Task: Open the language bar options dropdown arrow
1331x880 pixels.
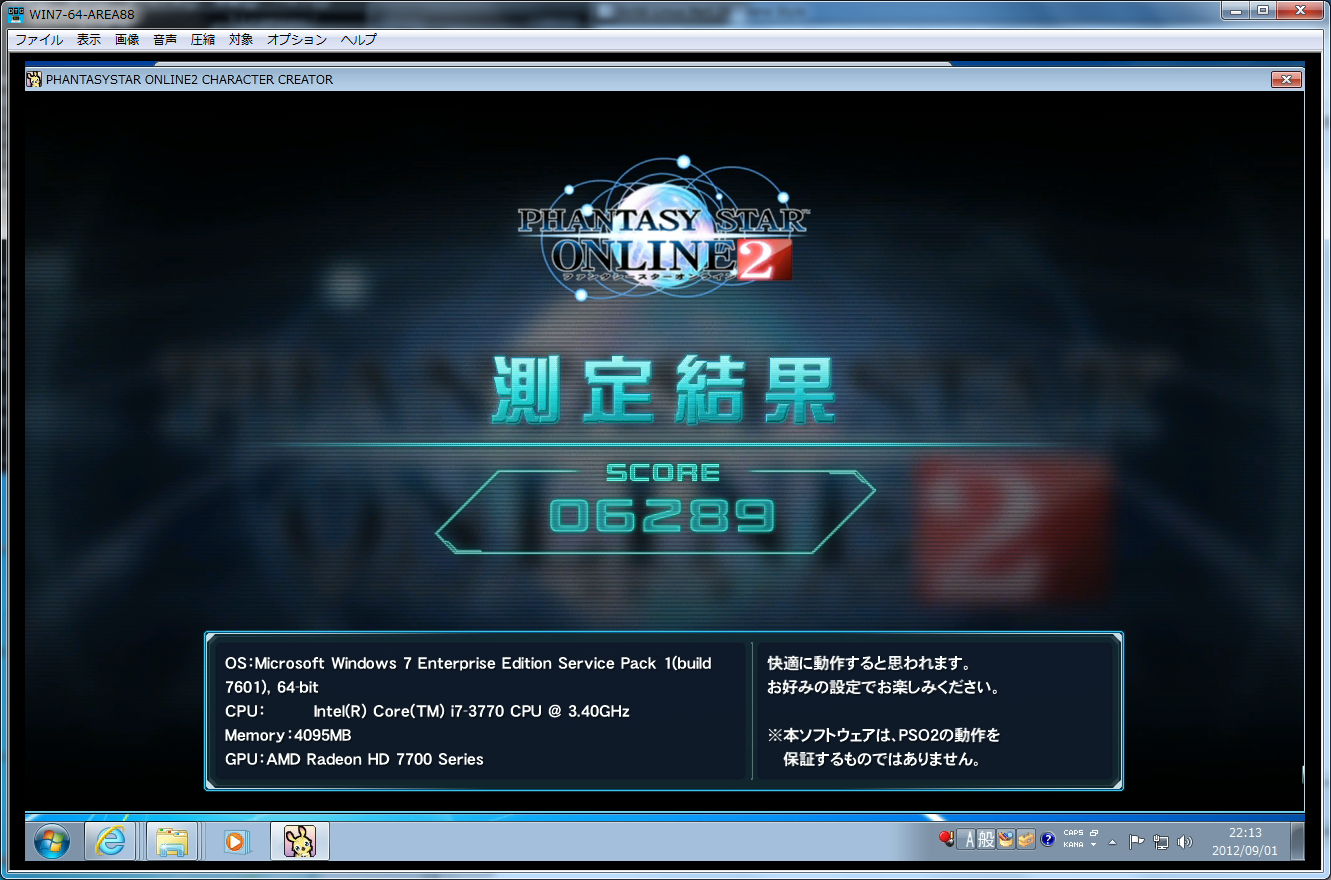Action: tap(1094, 845)
